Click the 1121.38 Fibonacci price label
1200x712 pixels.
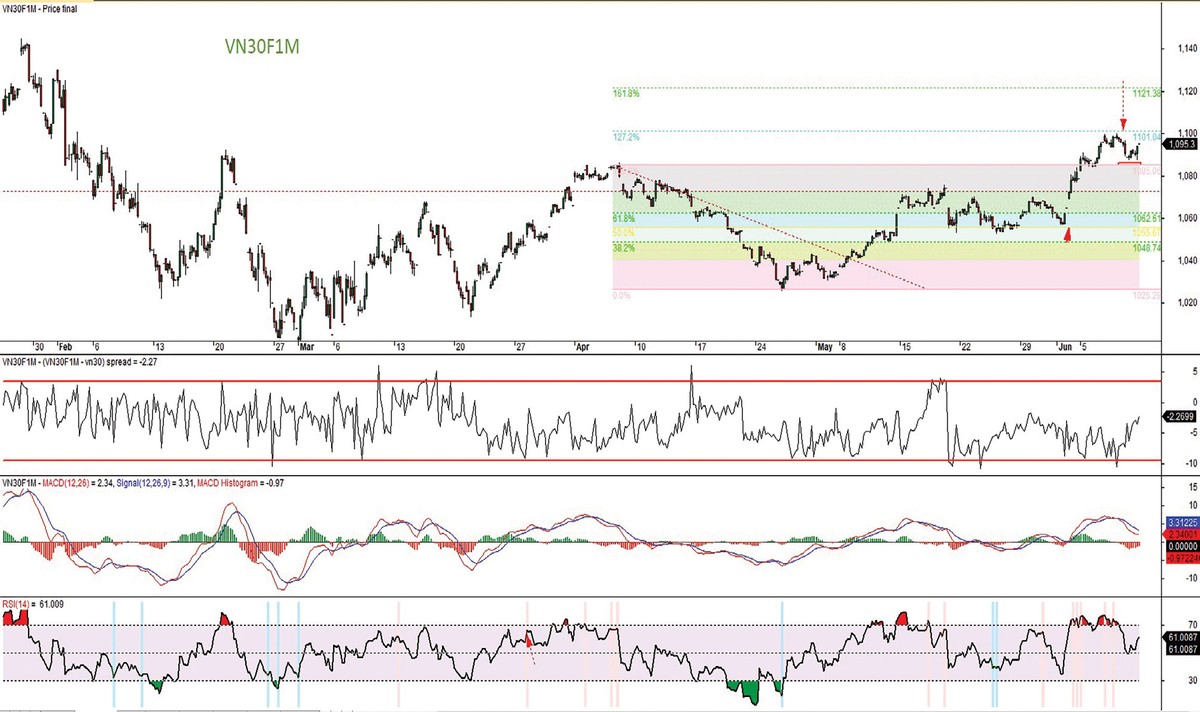[1145, 93]
